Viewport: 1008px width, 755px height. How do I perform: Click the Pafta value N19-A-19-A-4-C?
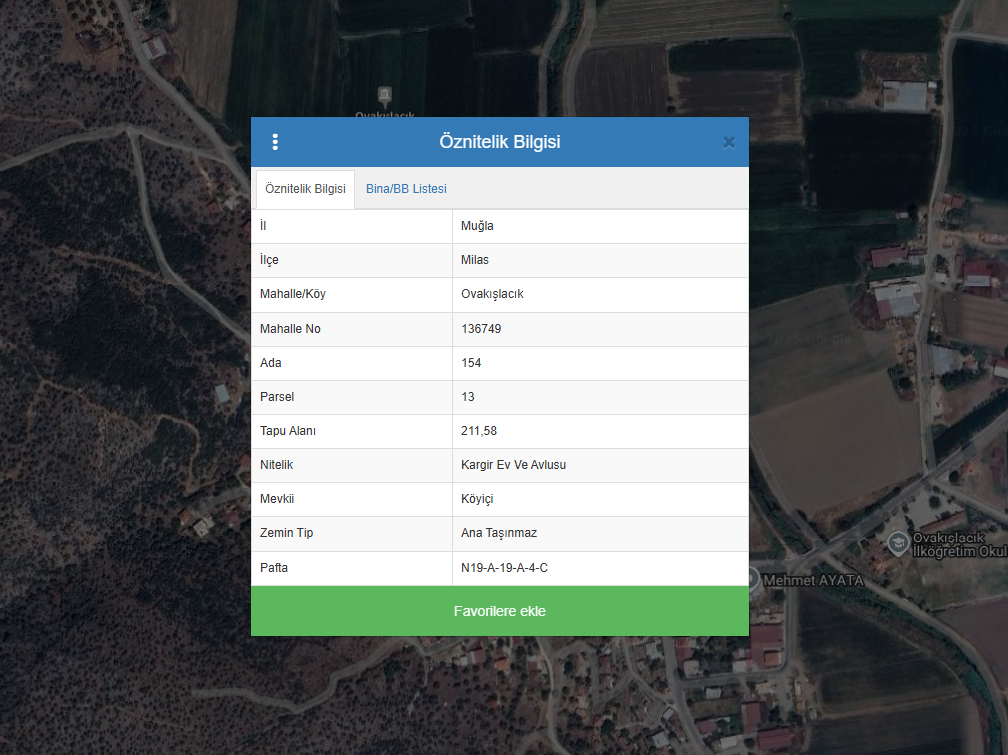click(x=504, y=568)
